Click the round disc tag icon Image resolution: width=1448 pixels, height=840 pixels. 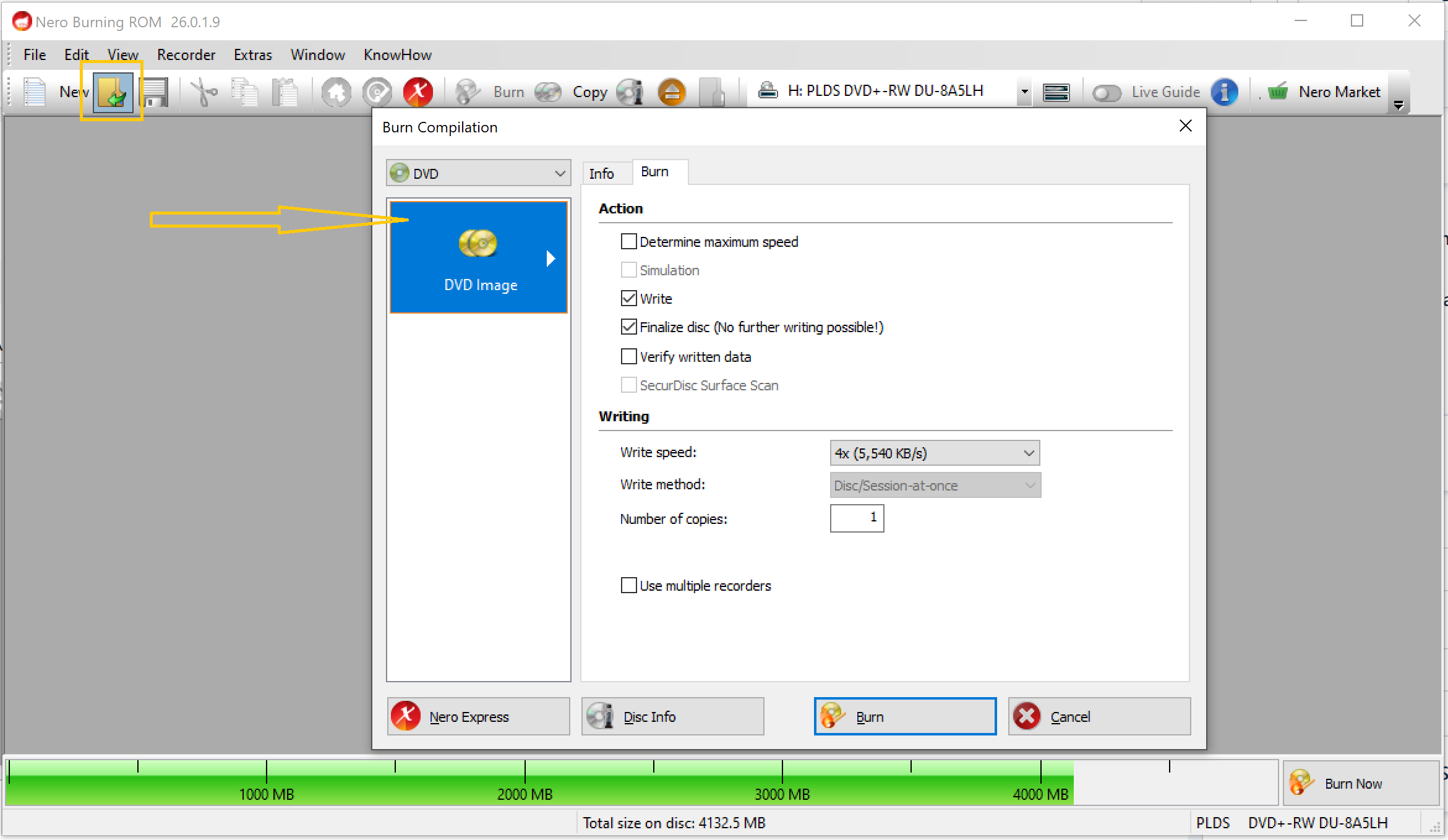click(x=377, y=92)
